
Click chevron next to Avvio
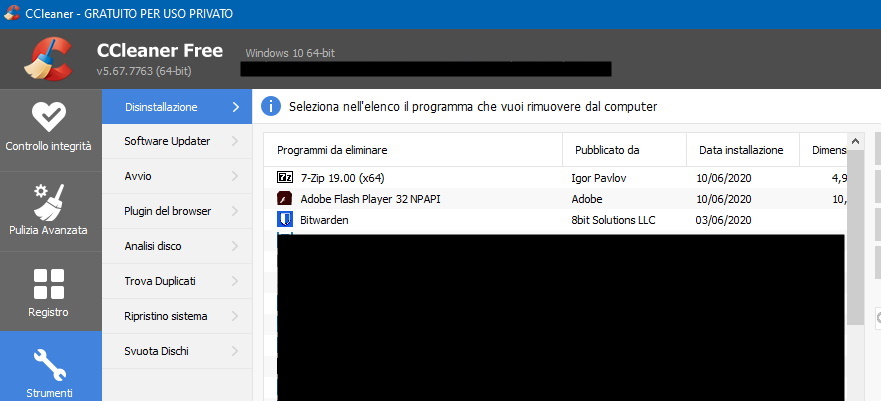pos(235,176)
